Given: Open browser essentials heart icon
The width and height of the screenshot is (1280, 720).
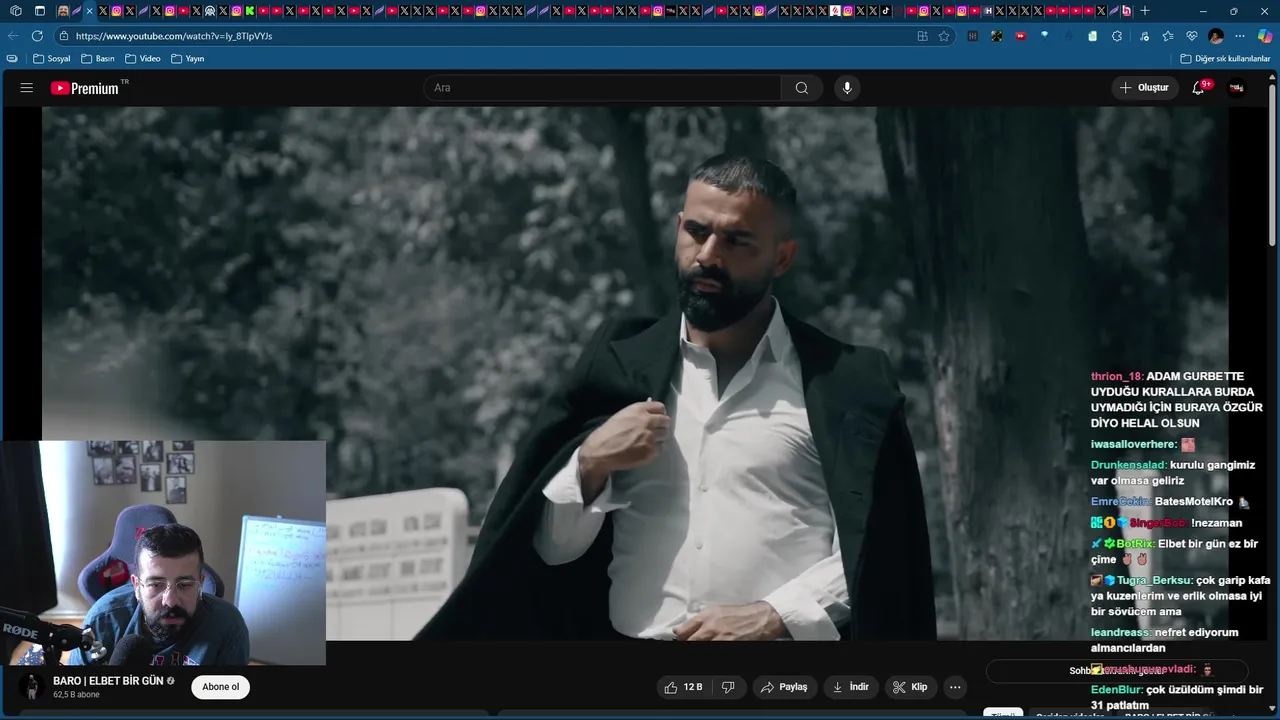Looking at the screenshot, I should click(x=1191, y=36).
